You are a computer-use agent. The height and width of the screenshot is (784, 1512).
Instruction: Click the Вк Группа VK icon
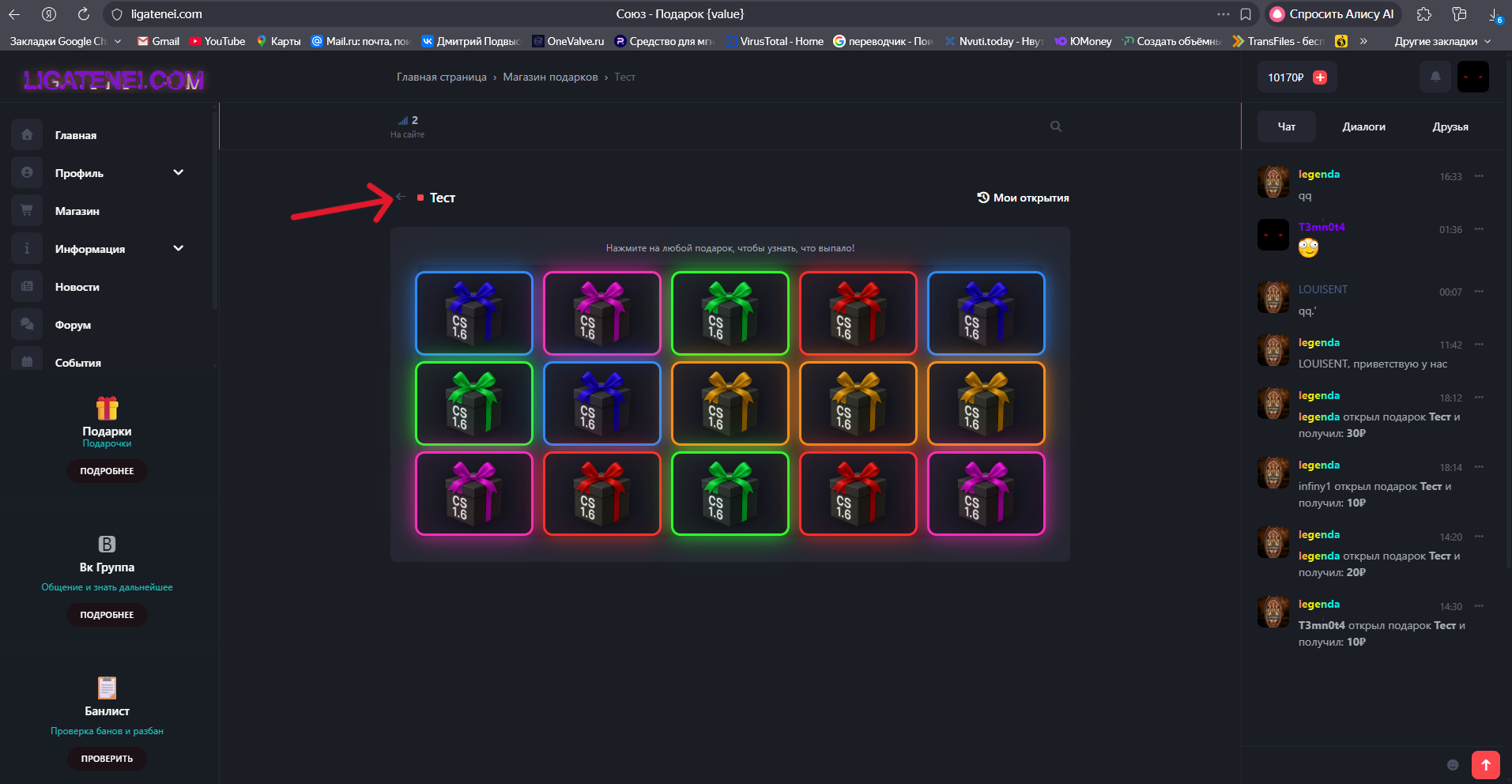coord(107,544)
